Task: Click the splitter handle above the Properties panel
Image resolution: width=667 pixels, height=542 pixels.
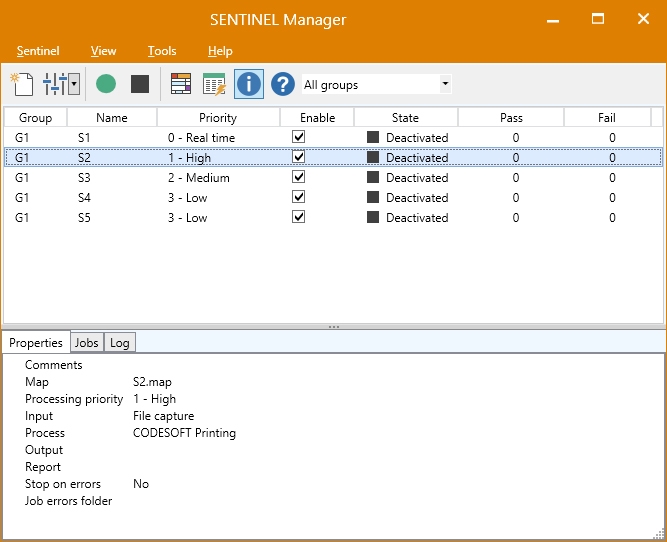Action: (333, 327)
